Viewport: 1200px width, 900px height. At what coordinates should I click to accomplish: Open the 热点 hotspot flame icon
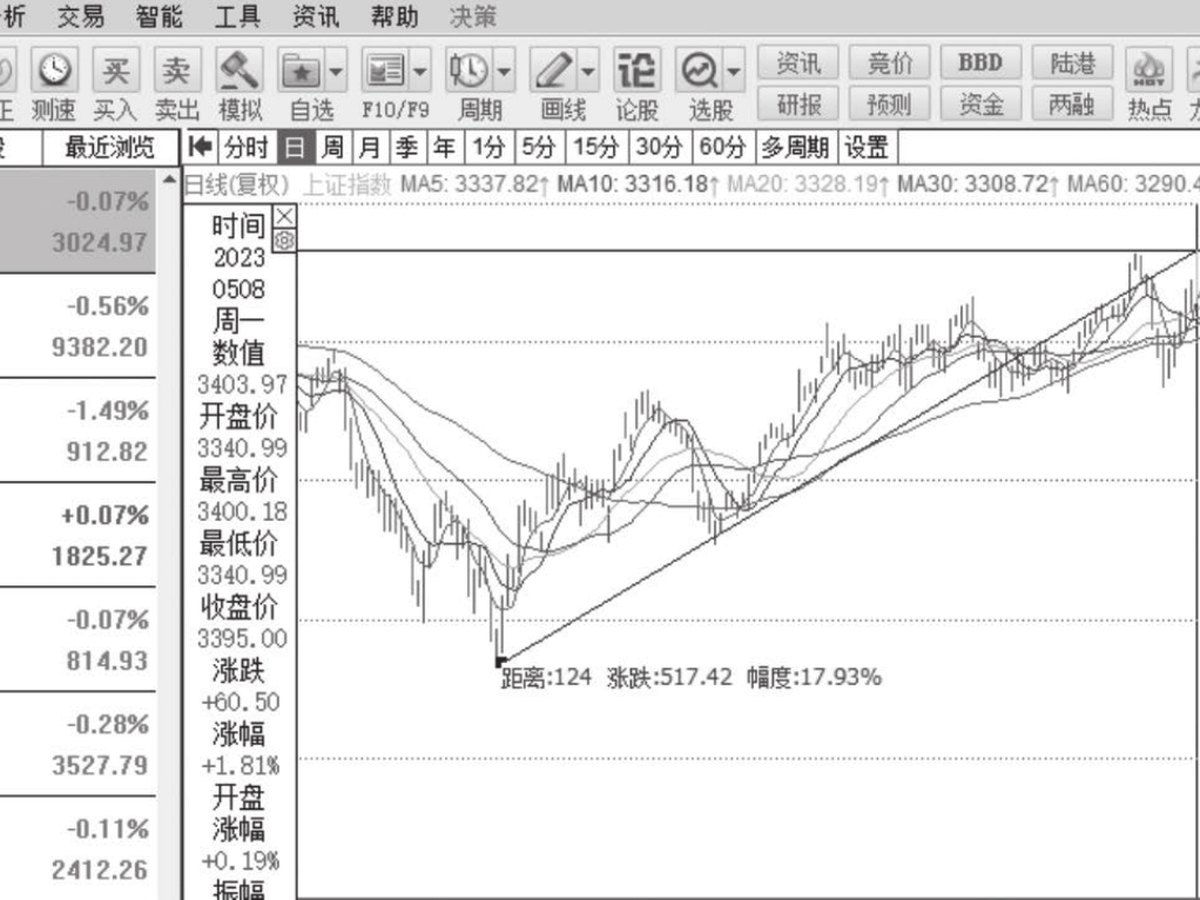pyautogui.click(x=1150, y=72)
